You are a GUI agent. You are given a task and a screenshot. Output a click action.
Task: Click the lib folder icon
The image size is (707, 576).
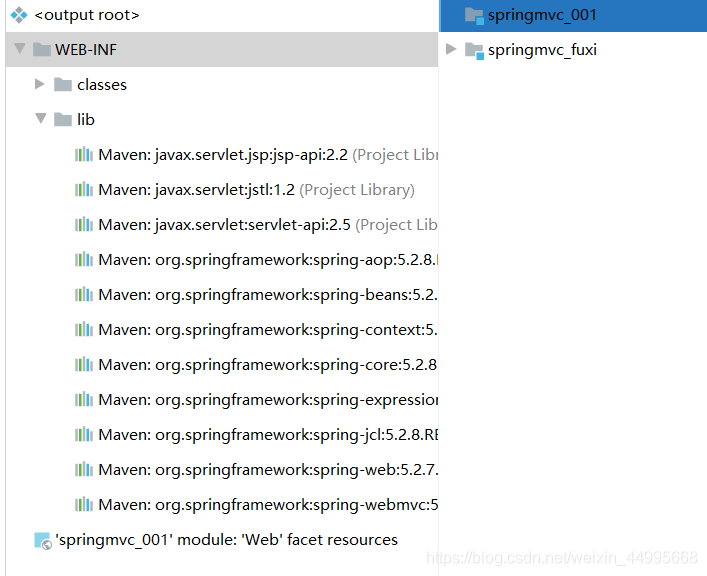(63, 120)
